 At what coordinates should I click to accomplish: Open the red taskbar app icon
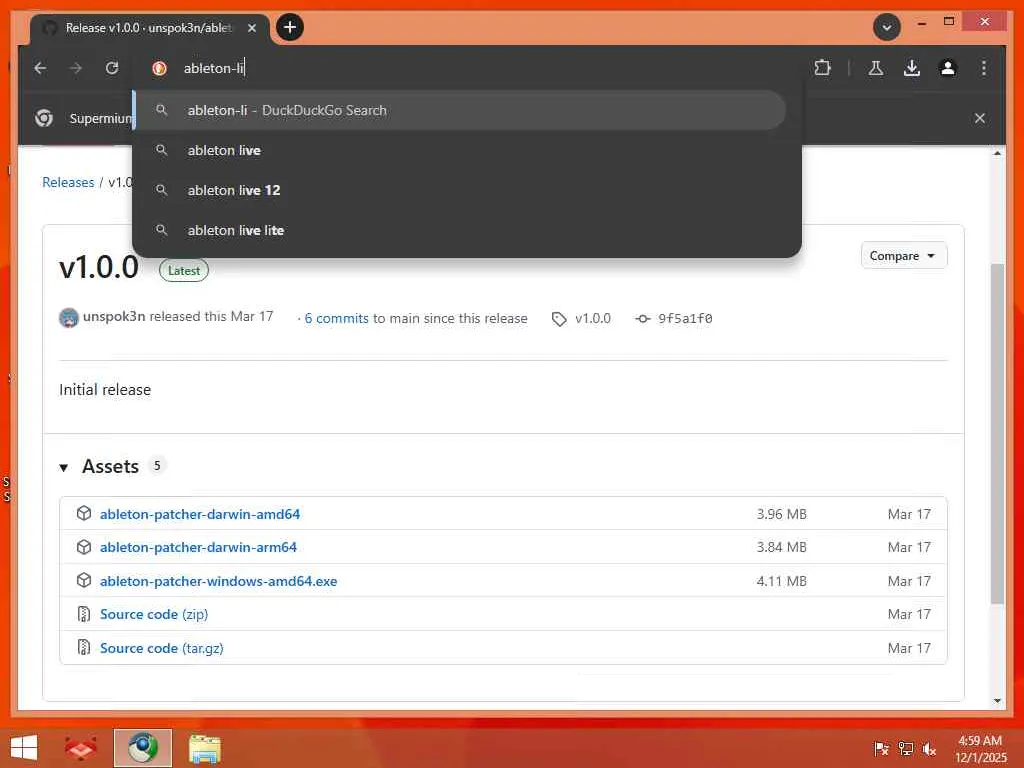pyautogui.click(x=80, y=748)
